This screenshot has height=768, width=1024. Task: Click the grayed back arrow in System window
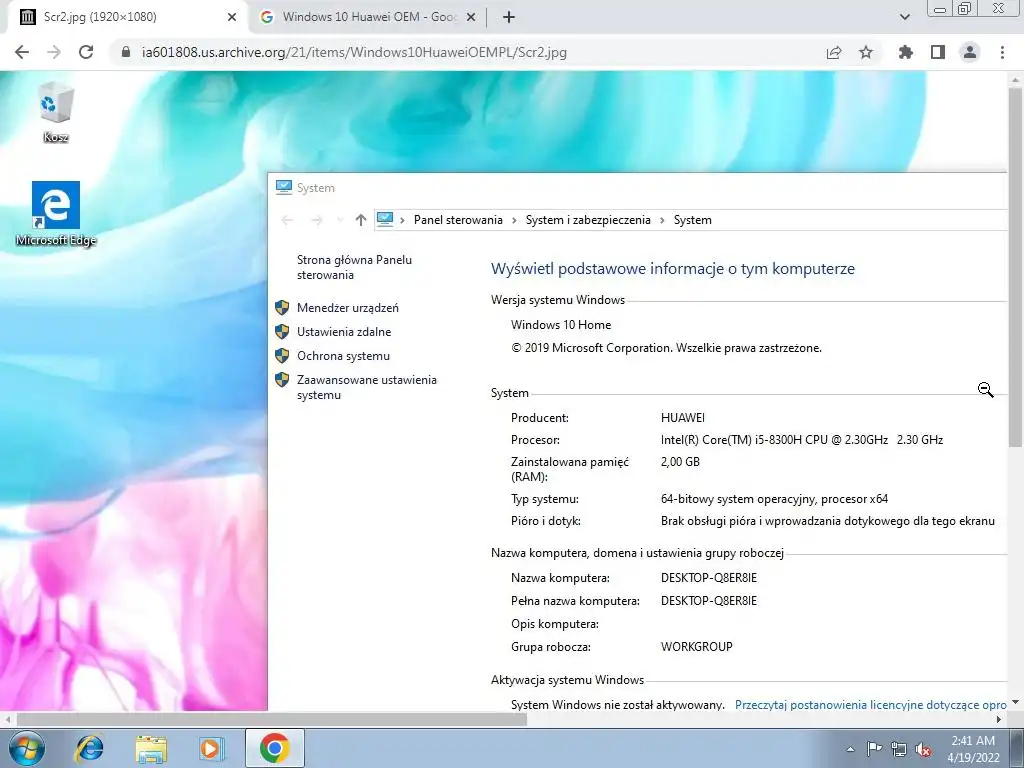pos(287,220)
